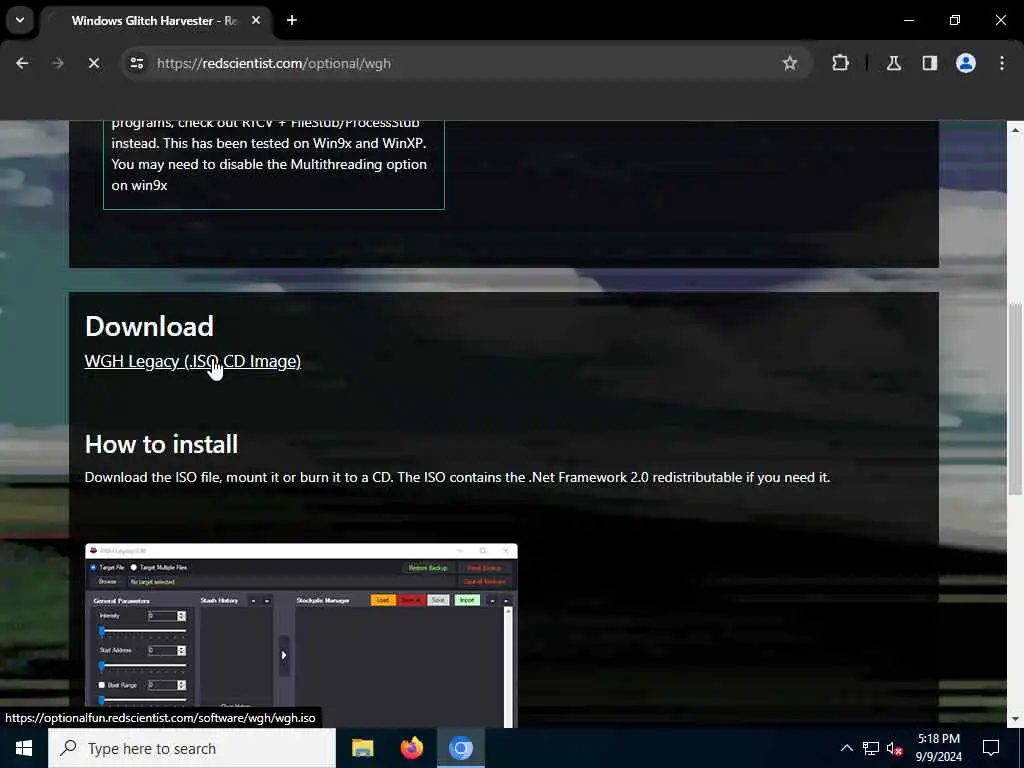Download WGH Legacy ISO CD Image
The height and width of the screenshot is (768, 1024).
[x=193, y=361]
